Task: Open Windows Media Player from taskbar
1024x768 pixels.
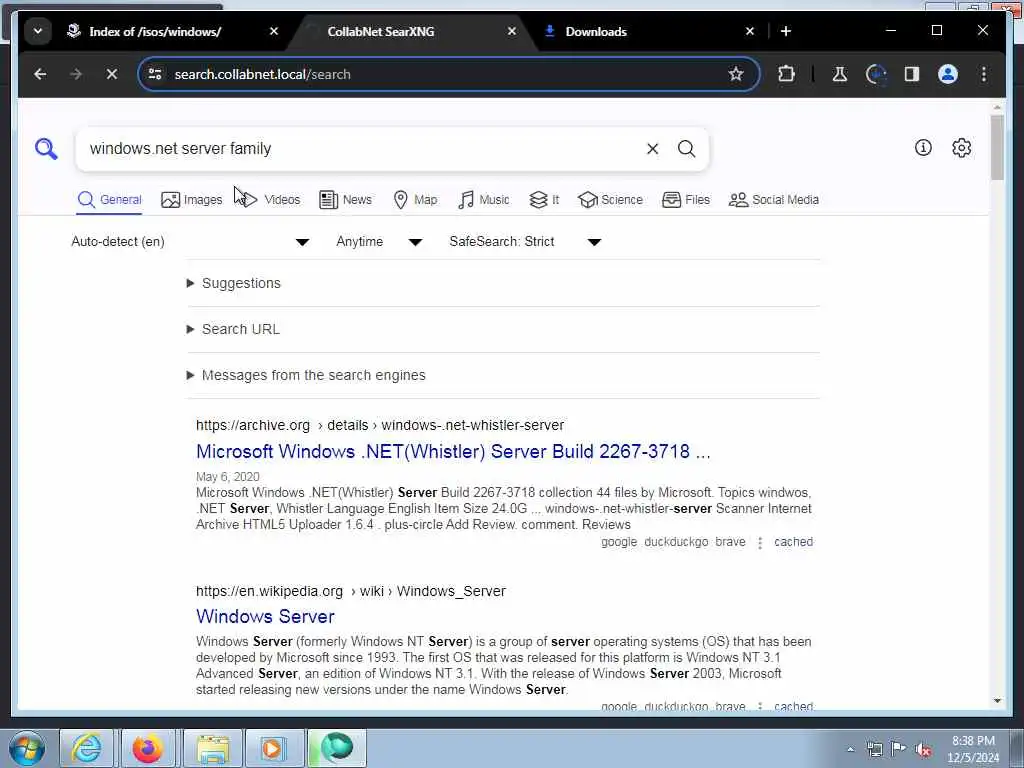Action: (x=274, y=748)
